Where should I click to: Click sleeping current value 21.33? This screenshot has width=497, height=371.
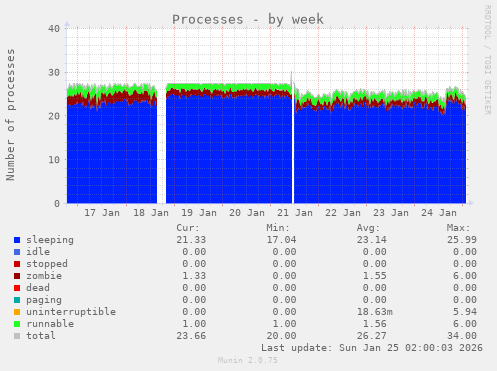pyautogui.click(x=191, y=240)
